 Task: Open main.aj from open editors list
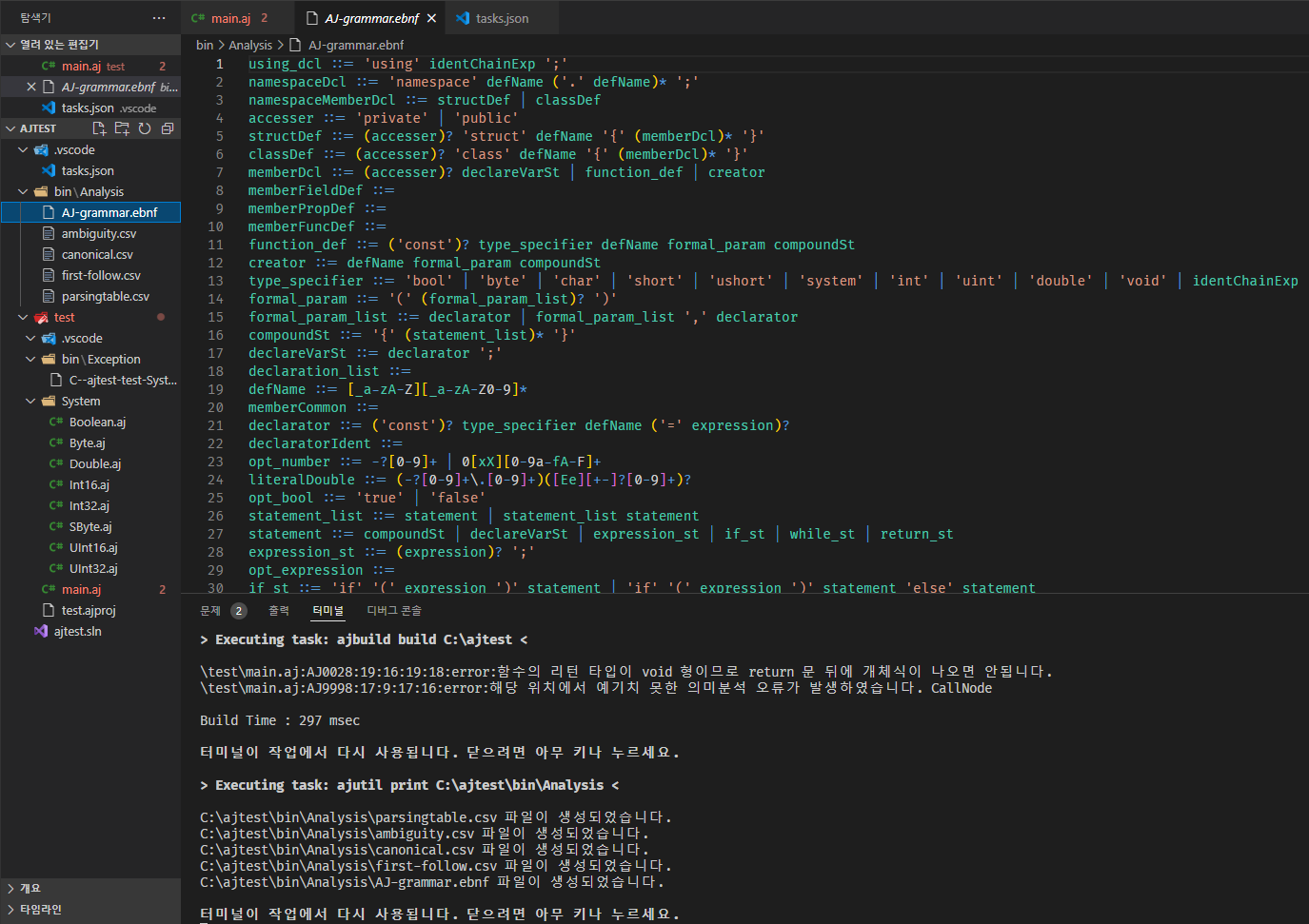pyautogui.click(x=90, y=66)
